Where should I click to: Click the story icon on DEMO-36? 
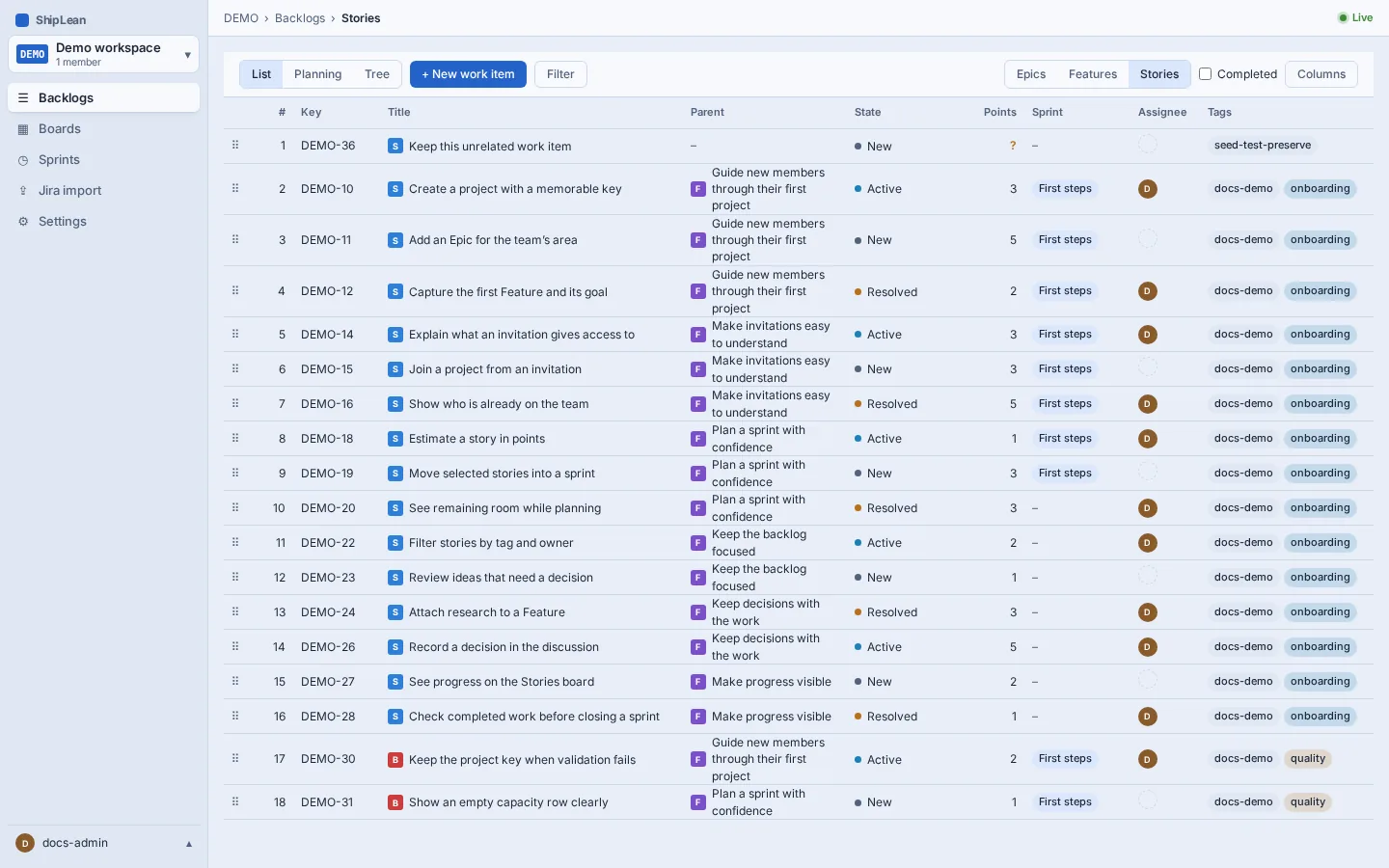tap(395, 146)
